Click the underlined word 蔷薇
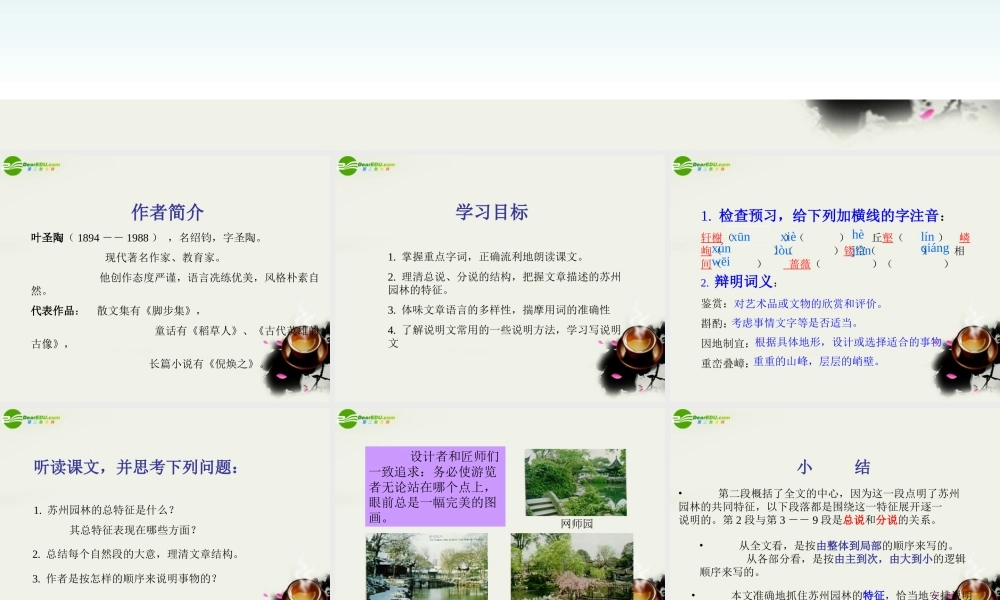Viewport: 1000px width, 600px height. (800, 264)
